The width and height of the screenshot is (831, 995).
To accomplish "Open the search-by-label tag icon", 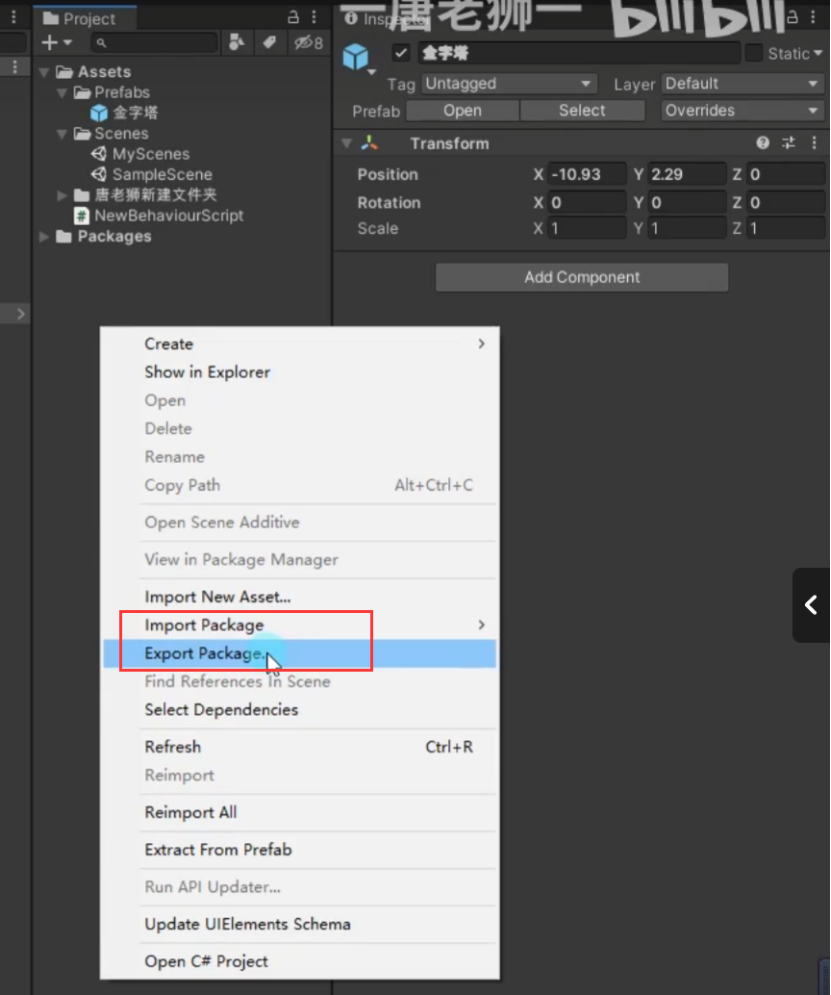I will point(270,43).
